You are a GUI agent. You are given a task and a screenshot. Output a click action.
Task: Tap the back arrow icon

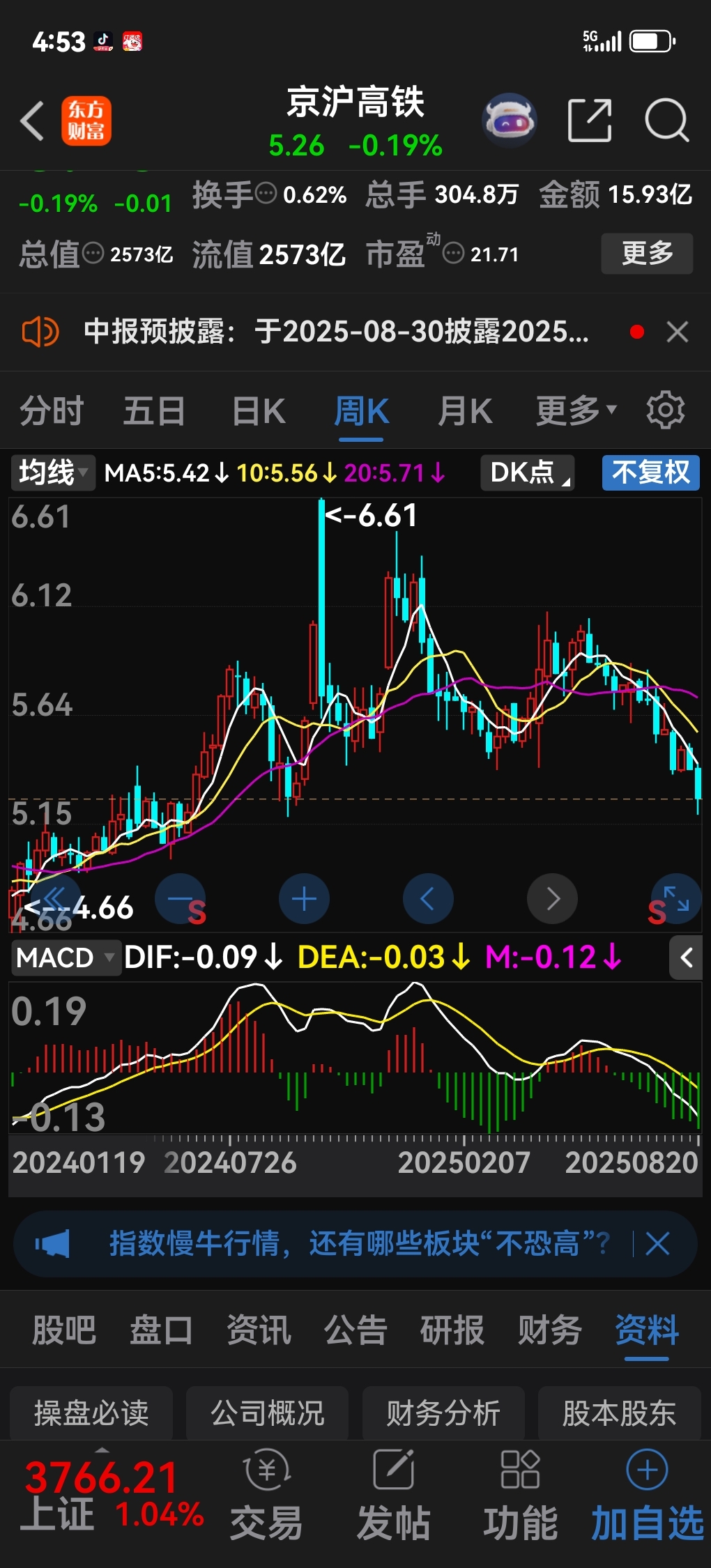pos(32,121)
